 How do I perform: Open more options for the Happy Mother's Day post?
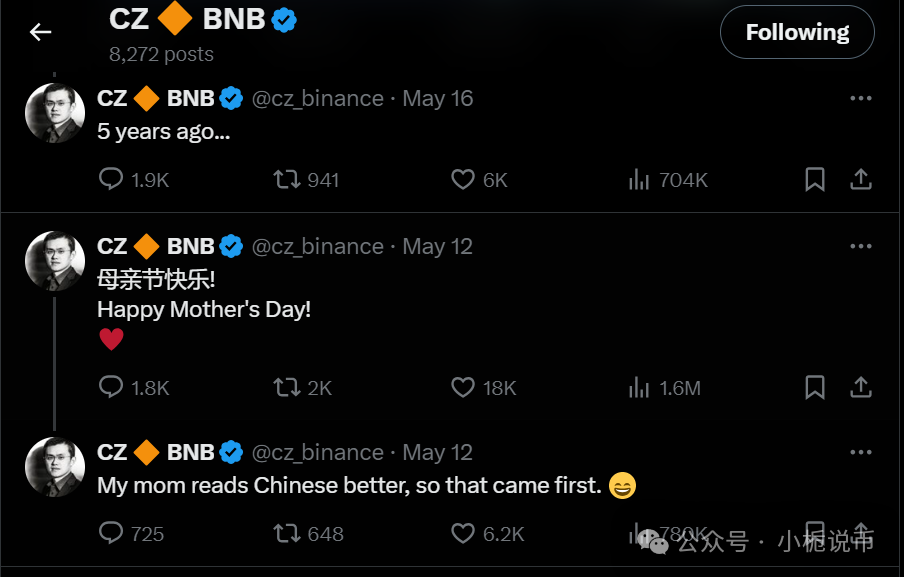pos(860,246)
